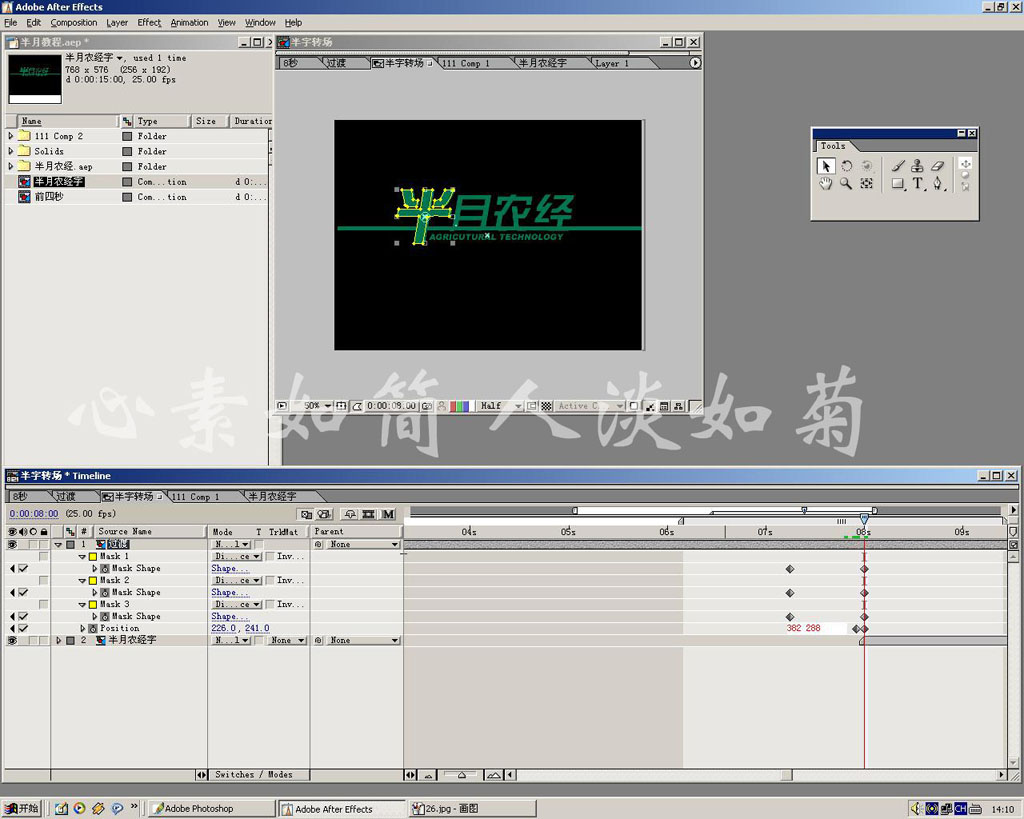Hide layer 2 半月农经字 eye toggle
Screen dimensions: 1024x819
tap(12, 640)
